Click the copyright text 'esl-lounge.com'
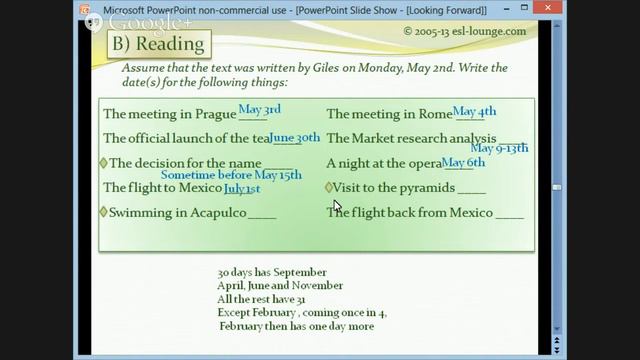 click(x=489, y=31)
